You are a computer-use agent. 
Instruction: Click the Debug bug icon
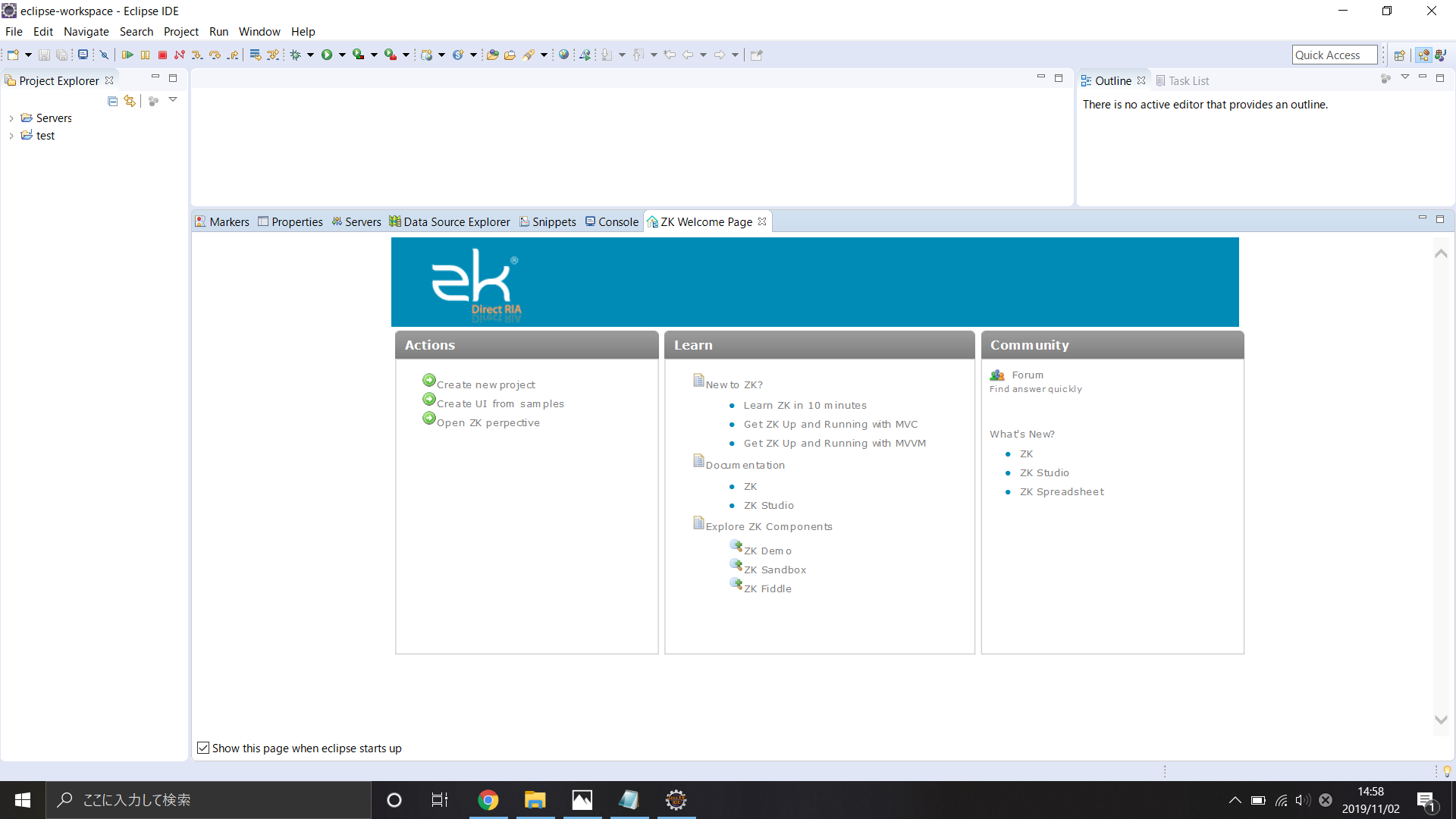tap(296, 55)
